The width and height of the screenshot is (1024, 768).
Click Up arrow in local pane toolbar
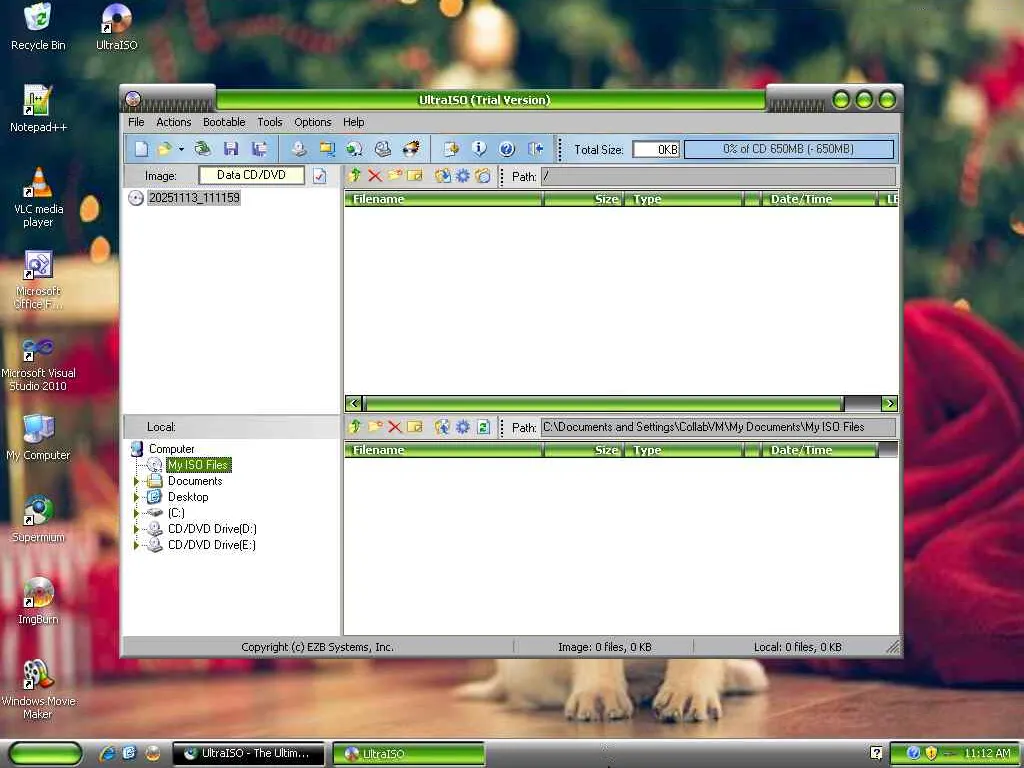coord(355,426)
